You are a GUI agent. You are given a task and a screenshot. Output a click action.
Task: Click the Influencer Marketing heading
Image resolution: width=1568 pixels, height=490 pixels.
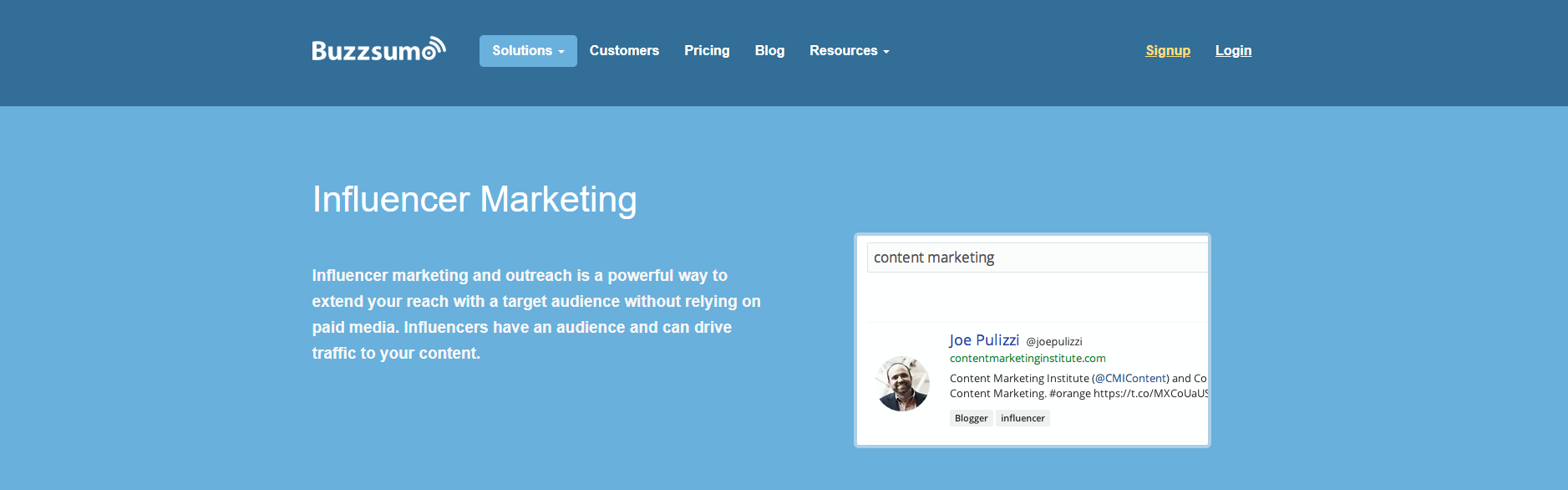coord(474,200)
